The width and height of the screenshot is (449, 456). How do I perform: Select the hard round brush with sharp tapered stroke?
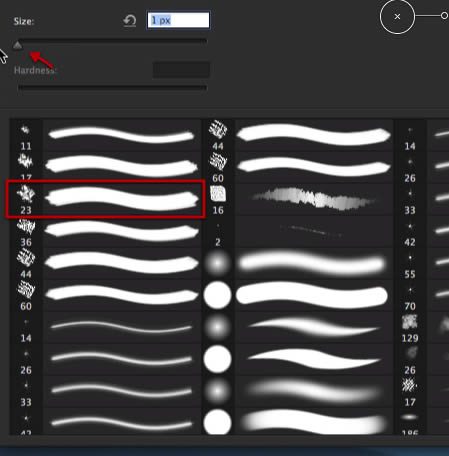point(297,359)
